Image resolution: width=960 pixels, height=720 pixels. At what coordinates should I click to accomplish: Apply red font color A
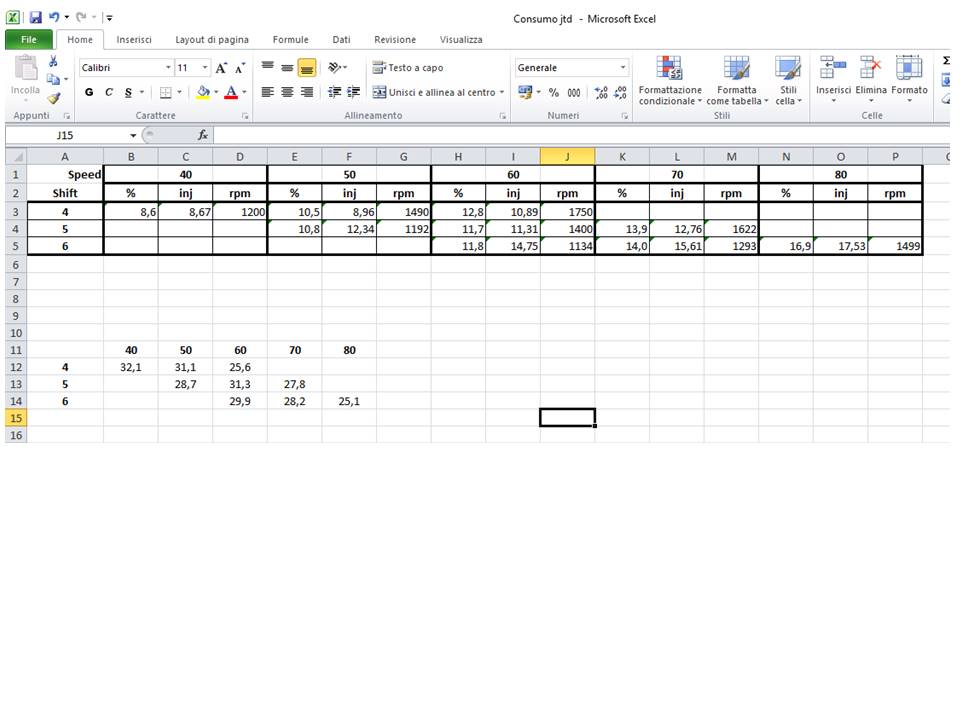pos(231,92)
